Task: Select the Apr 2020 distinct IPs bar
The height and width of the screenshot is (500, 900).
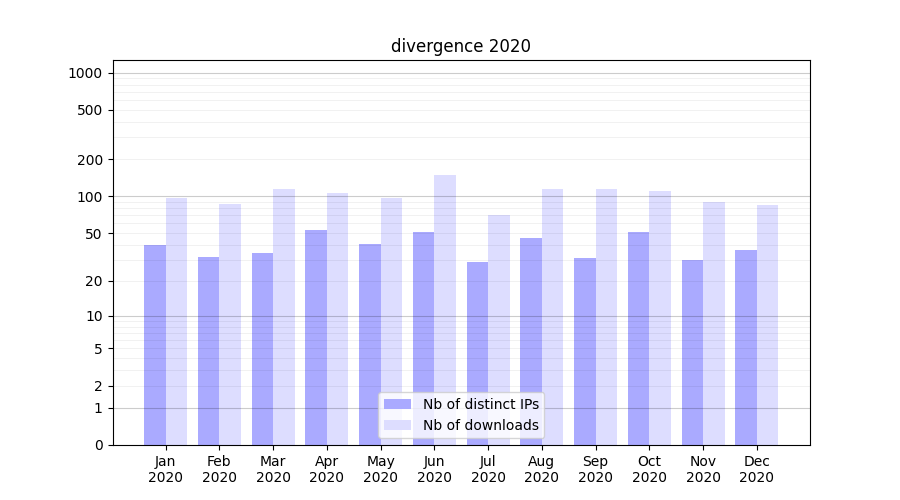Action: point(316,337)
